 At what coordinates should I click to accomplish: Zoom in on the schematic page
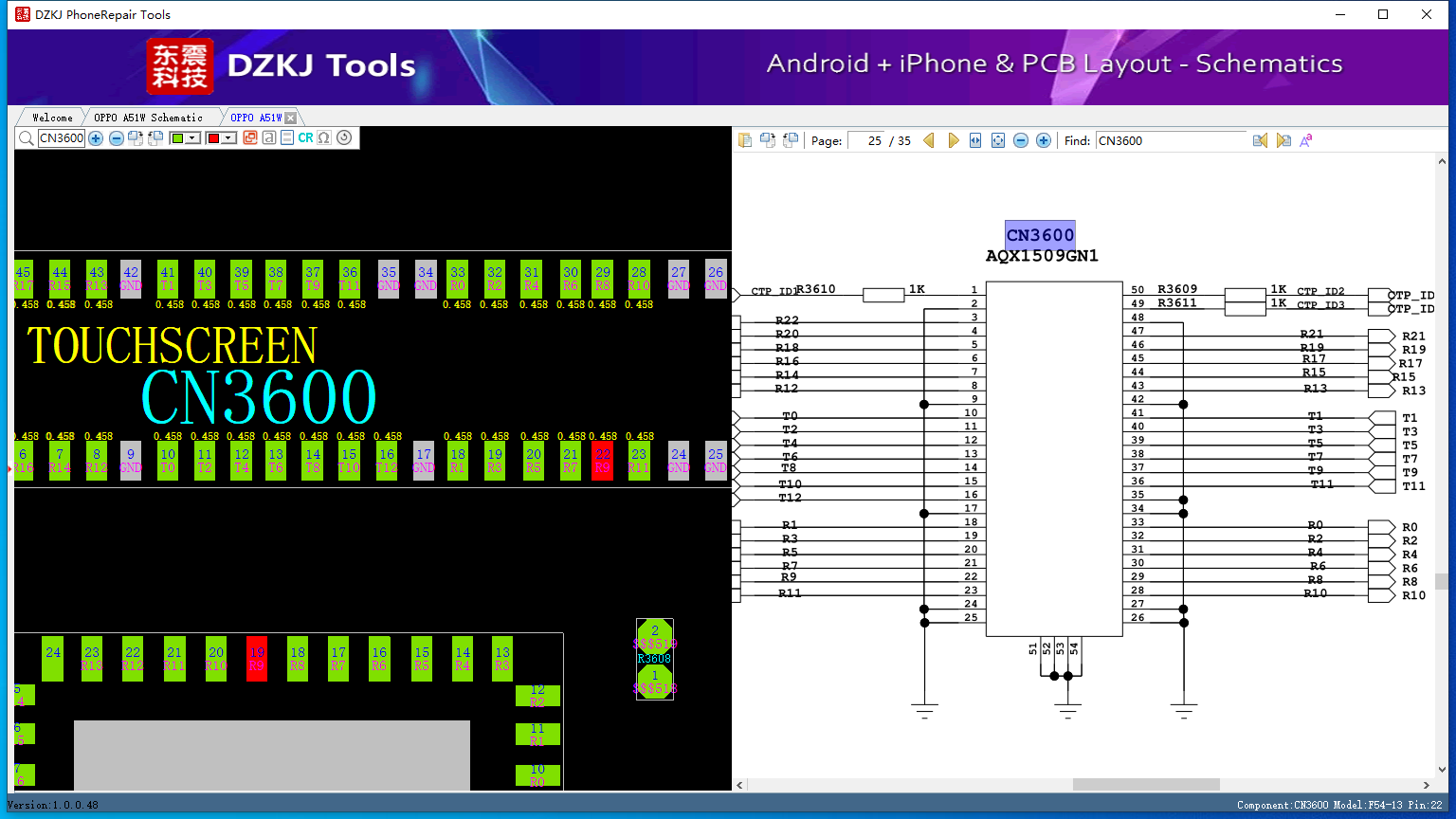(x=1044, y=140)
